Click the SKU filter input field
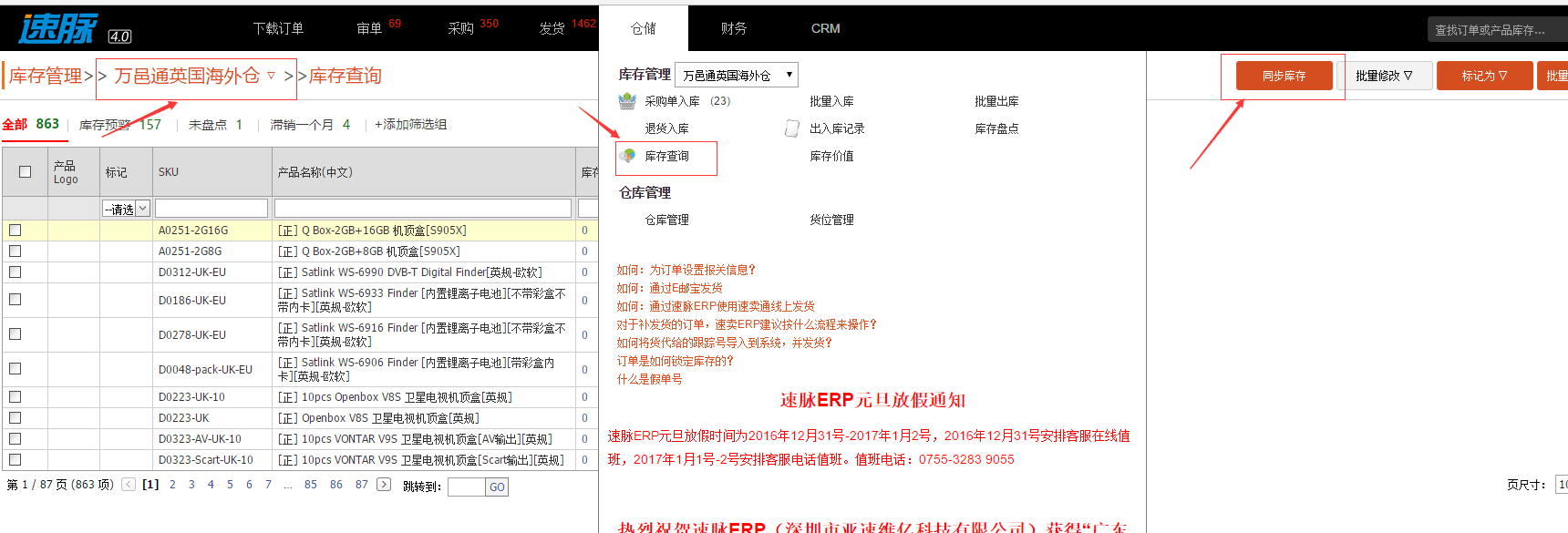 point(211,209)
